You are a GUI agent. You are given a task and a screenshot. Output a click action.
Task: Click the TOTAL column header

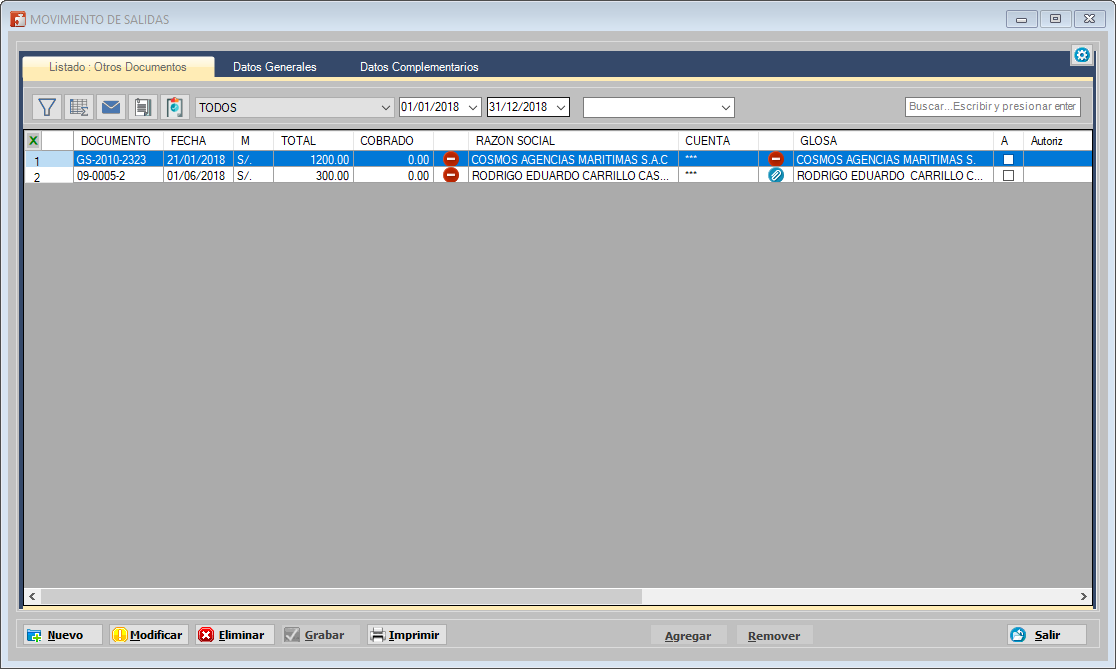pos(313,140)
